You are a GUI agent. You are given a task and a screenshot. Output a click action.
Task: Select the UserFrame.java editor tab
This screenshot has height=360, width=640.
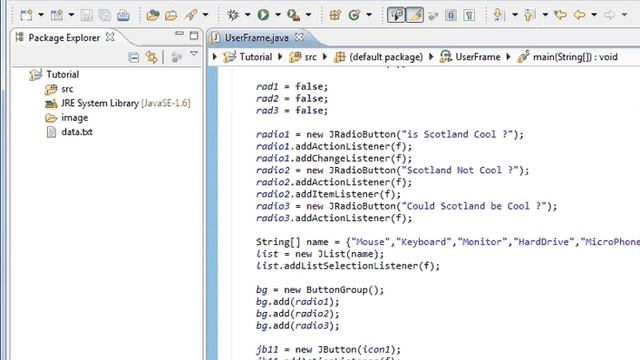[x=256, y=38]
